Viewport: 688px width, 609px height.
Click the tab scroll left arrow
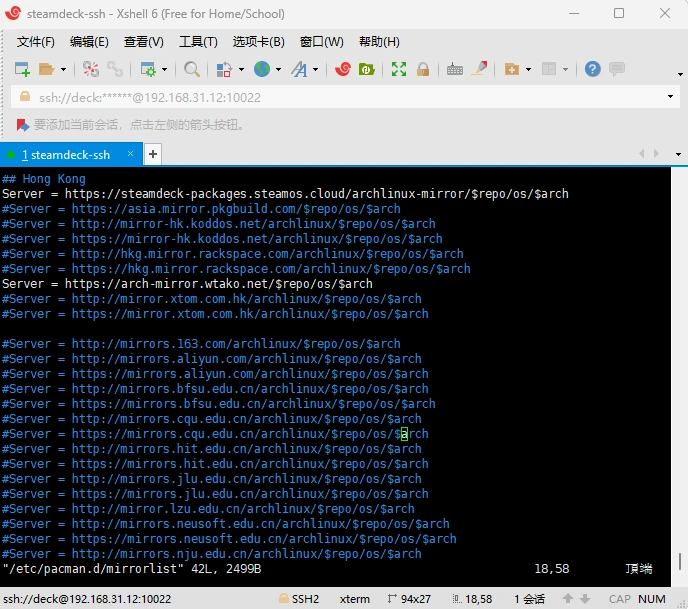pos(641,153)
